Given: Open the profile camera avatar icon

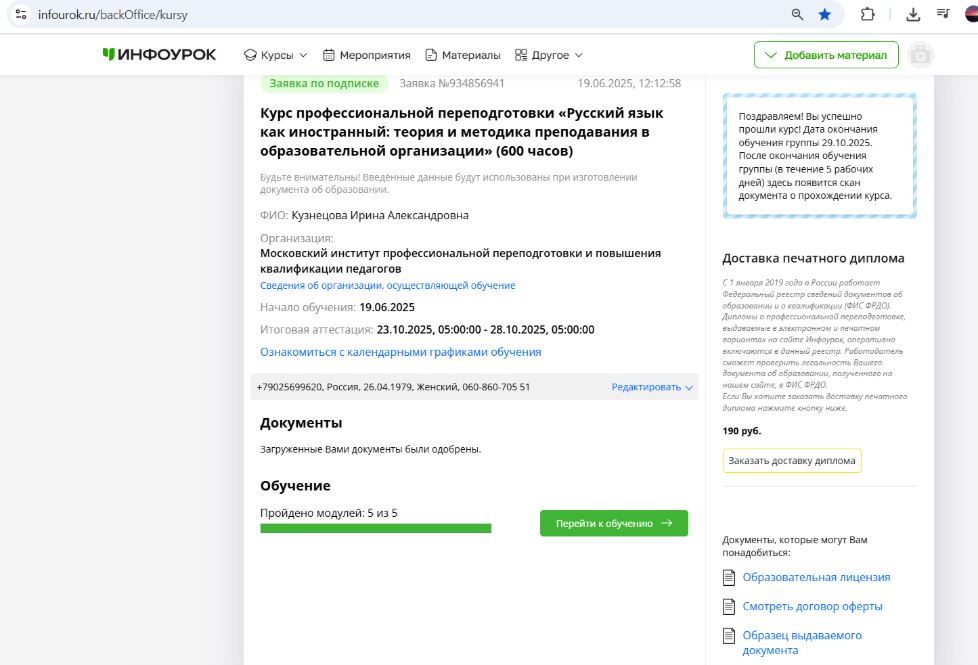Looking at the screenshot, I should [921, 55].
